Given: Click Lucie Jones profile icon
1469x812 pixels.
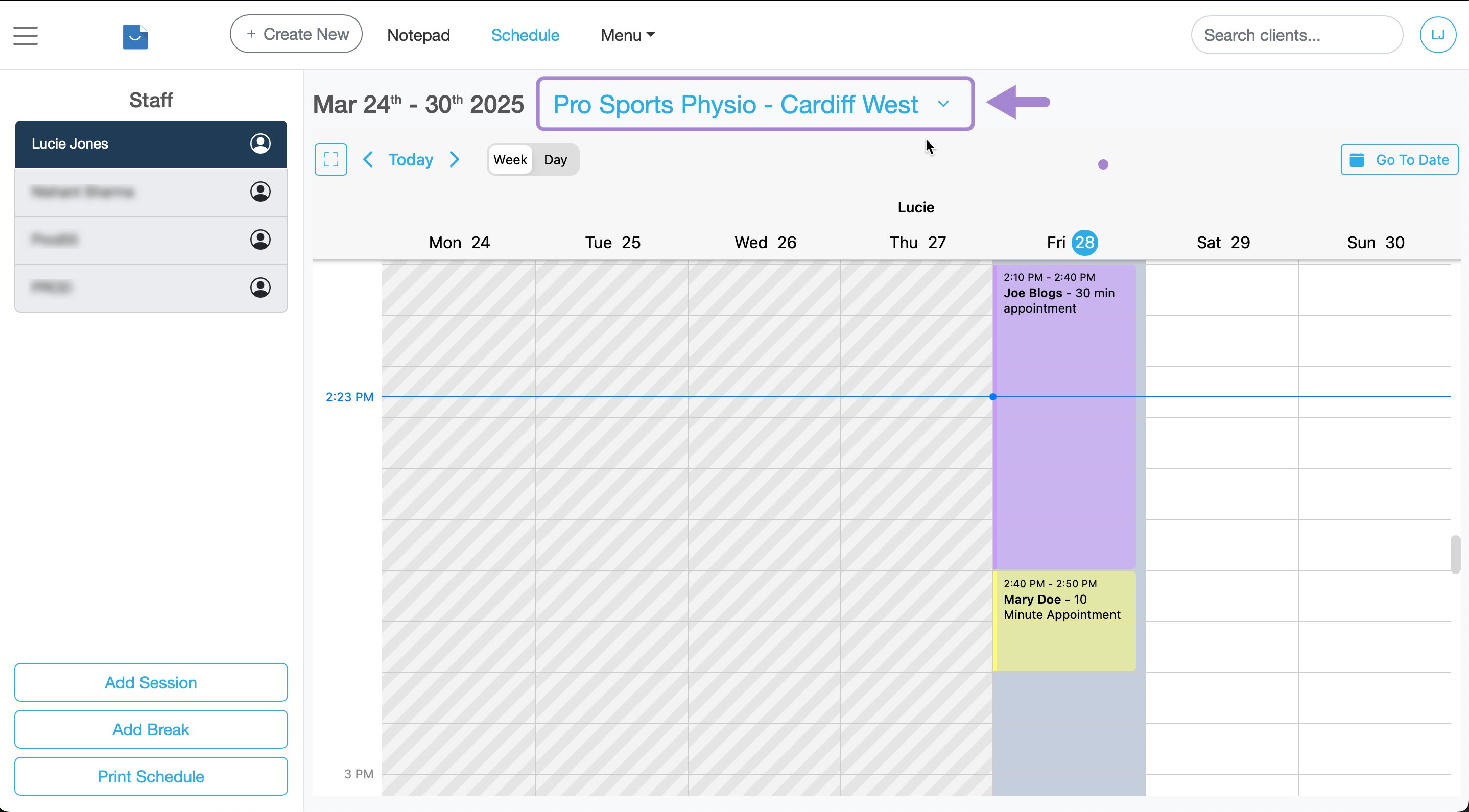Looking at the screenshot, I should [260, 143].
